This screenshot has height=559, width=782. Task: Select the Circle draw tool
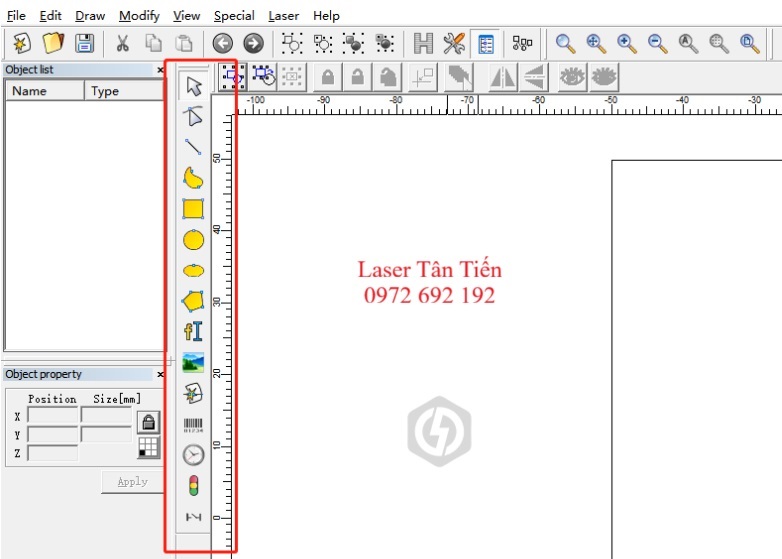(193, 240)
